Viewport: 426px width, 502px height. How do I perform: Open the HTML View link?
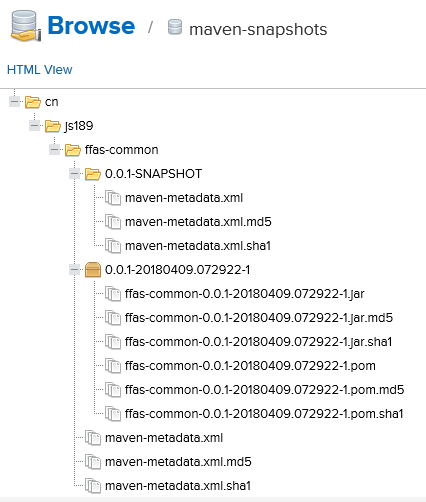click(x=40, y=70)
